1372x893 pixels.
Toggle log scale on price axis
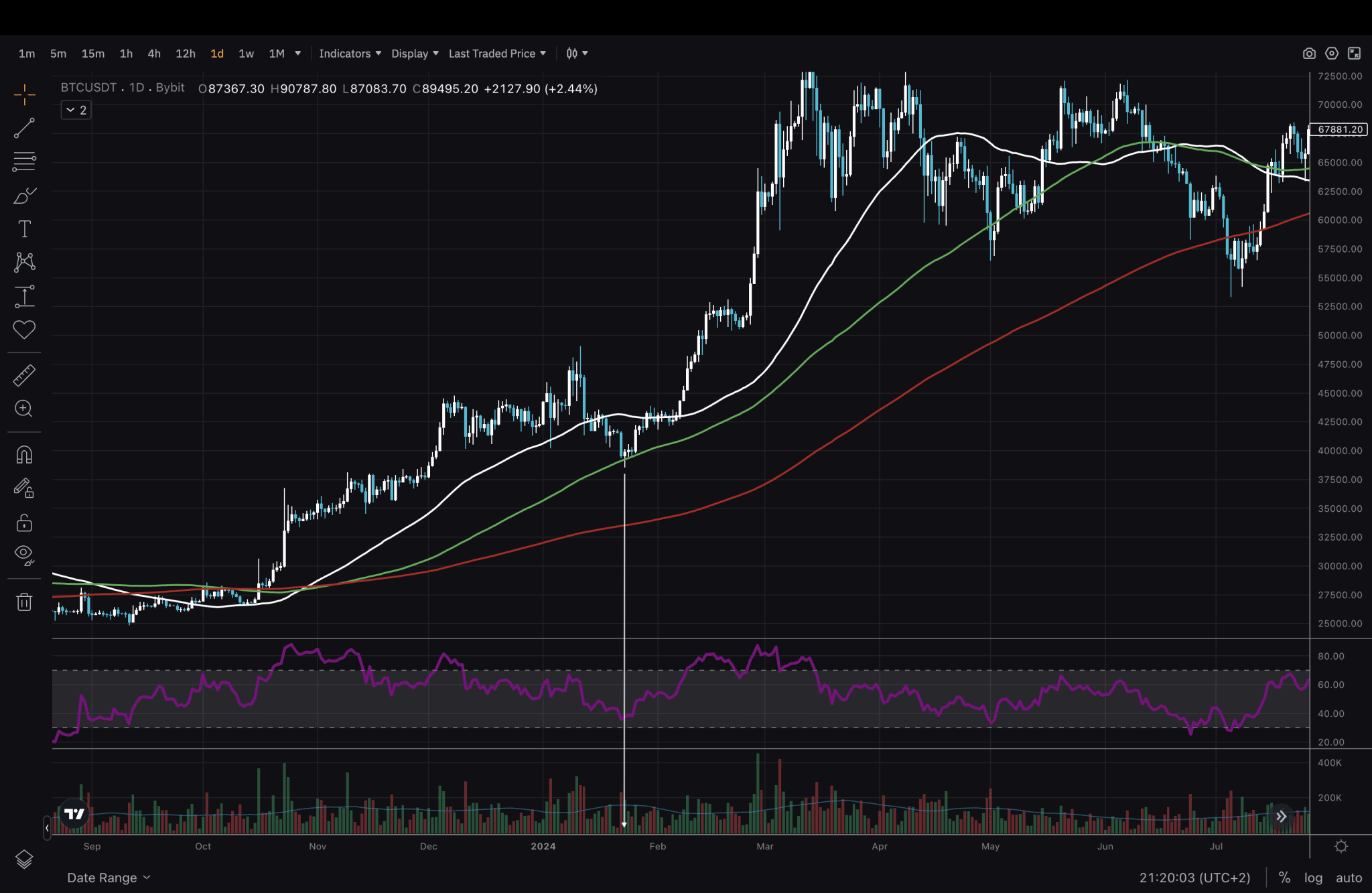coord(1313,878)
